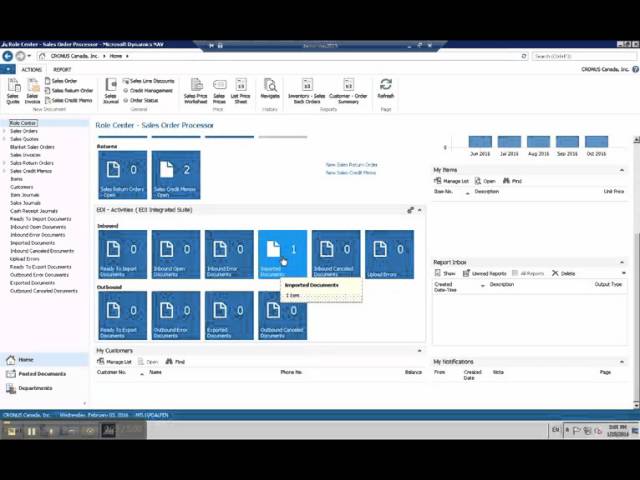Viewport: 640px width, 480px height.
Task: Open Sales Invoices in the navigation pane
Action: [x=25, y=155]
